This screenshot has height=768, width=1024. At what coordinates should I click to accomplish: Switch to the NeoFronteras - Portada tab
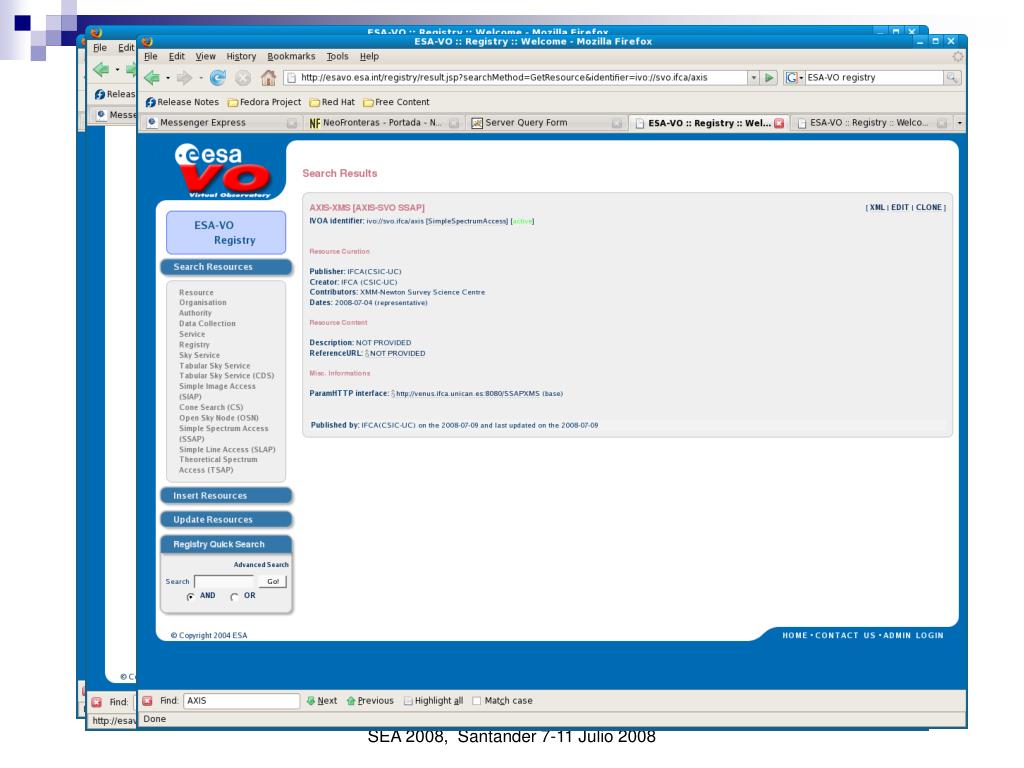[383, 123]
